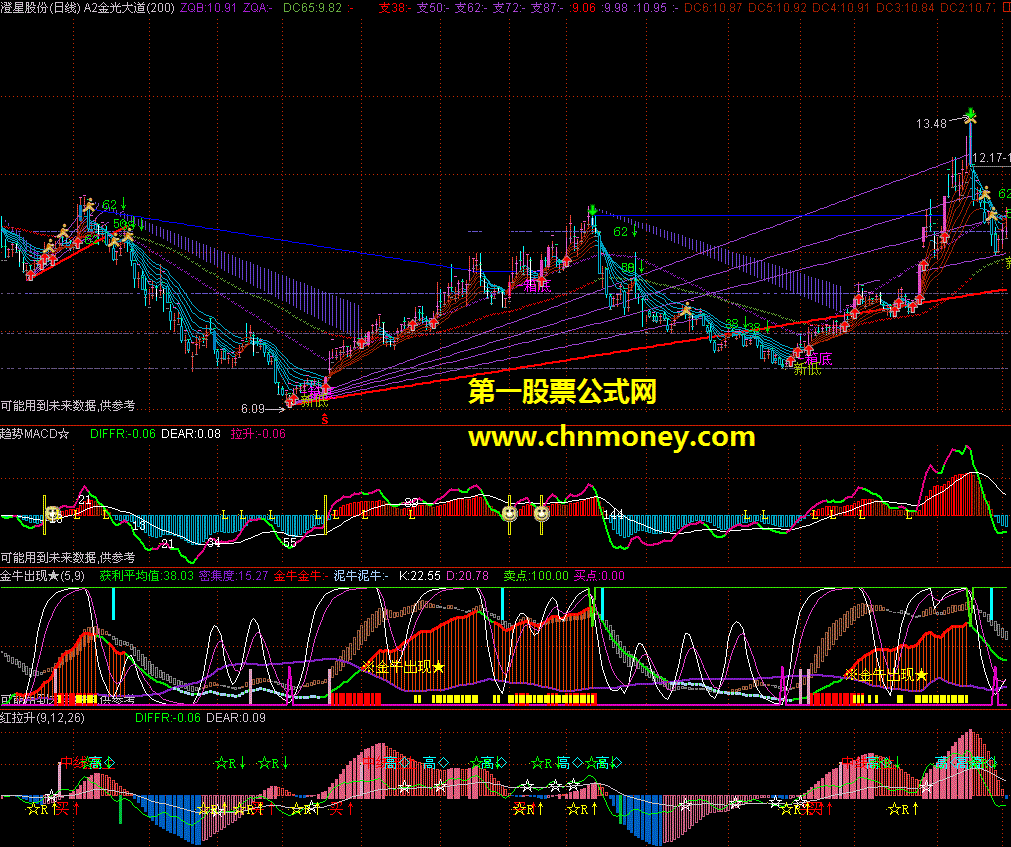Click the DEAR:0.08 value
Screen dimensions: 1011x847
coord(191,434)
